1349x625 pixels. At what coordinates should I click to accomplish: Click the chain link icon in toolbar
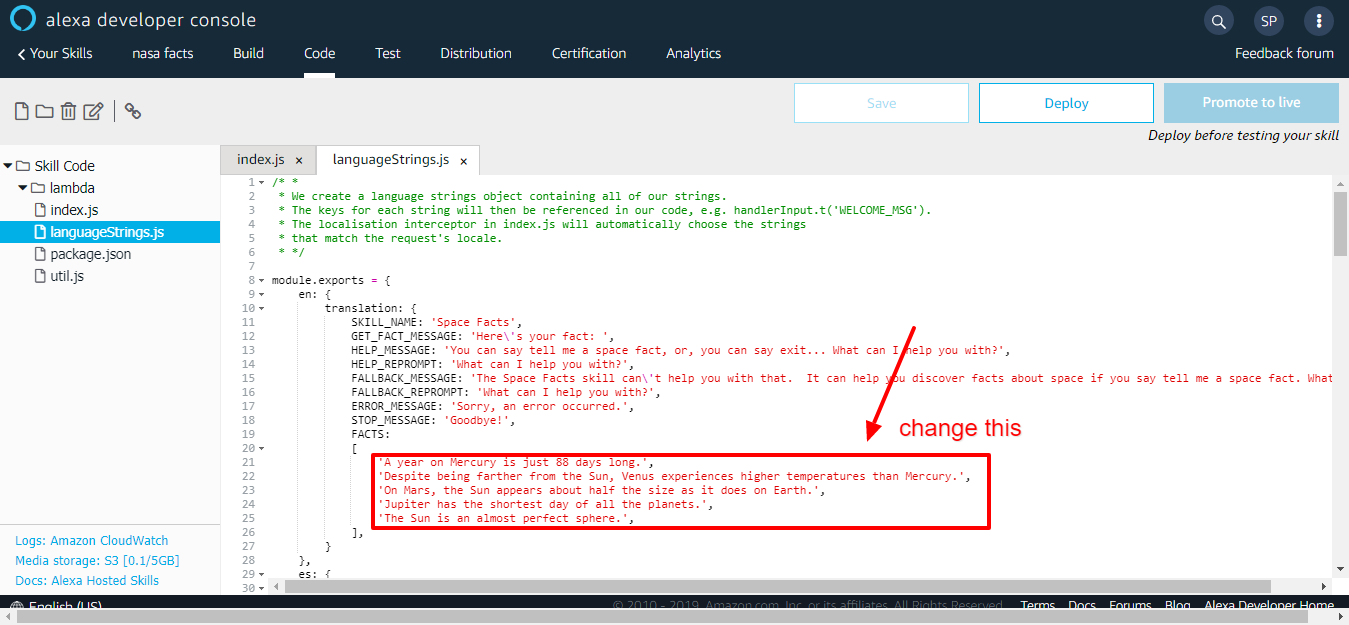[133, 111]
